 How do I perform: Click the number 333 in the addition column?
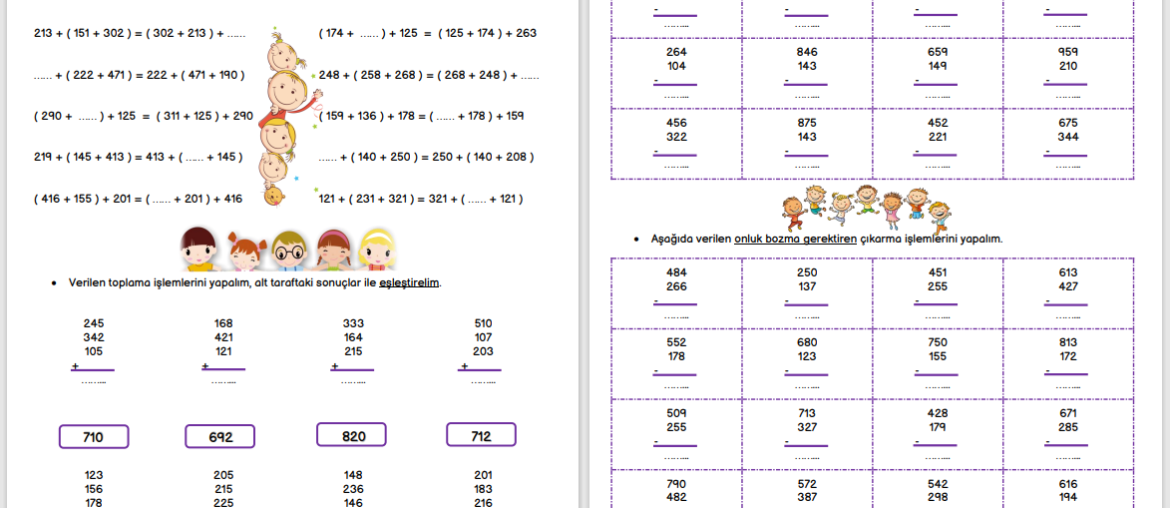tap(354, 324)
